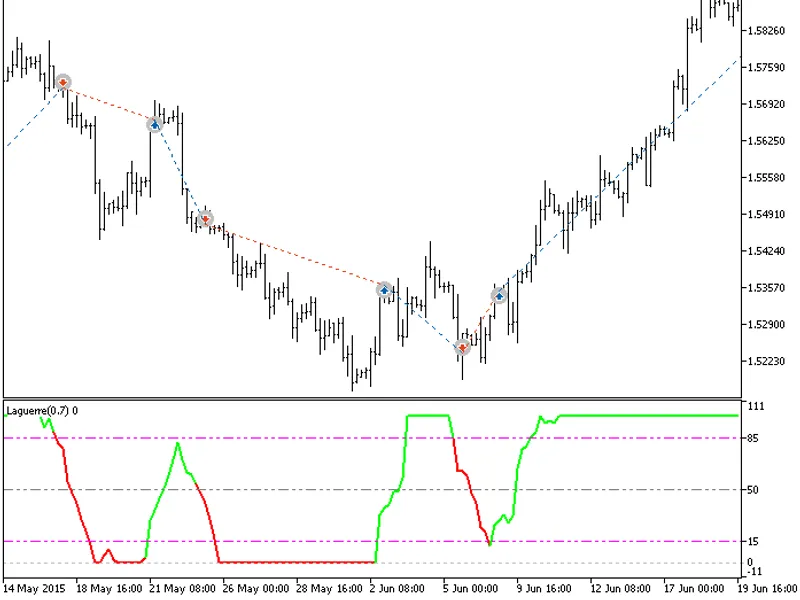
Task: Click the blue buy marker near 1.56250
Action: pyautogui.click(x=155, y=124)
